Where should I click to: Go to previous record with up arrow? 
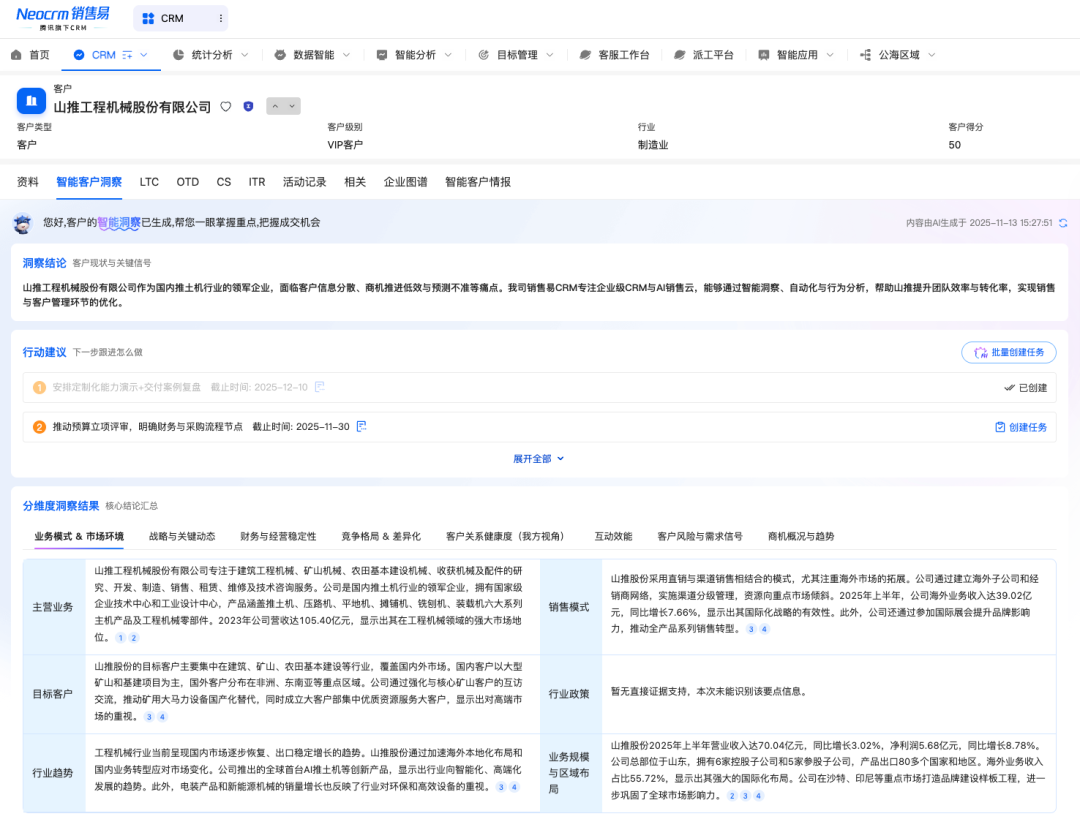pos(275,106)
